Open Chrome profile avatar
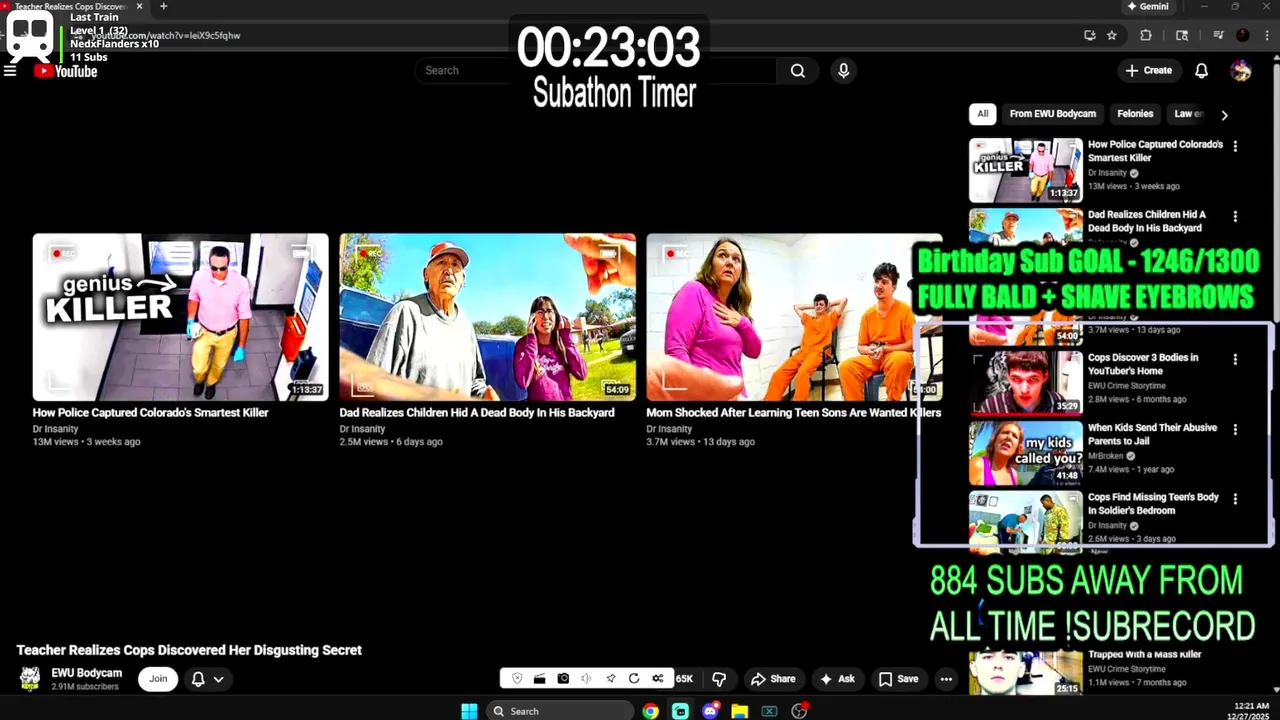The width and height of the screenshot is (1280, 720). tap(1242, 35)
